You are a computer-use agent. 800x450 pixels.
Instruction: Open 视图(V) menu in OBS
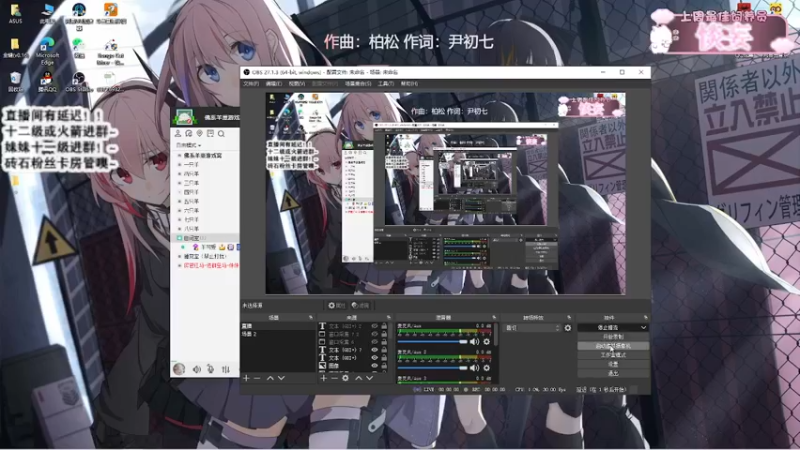tap(296, 84)
